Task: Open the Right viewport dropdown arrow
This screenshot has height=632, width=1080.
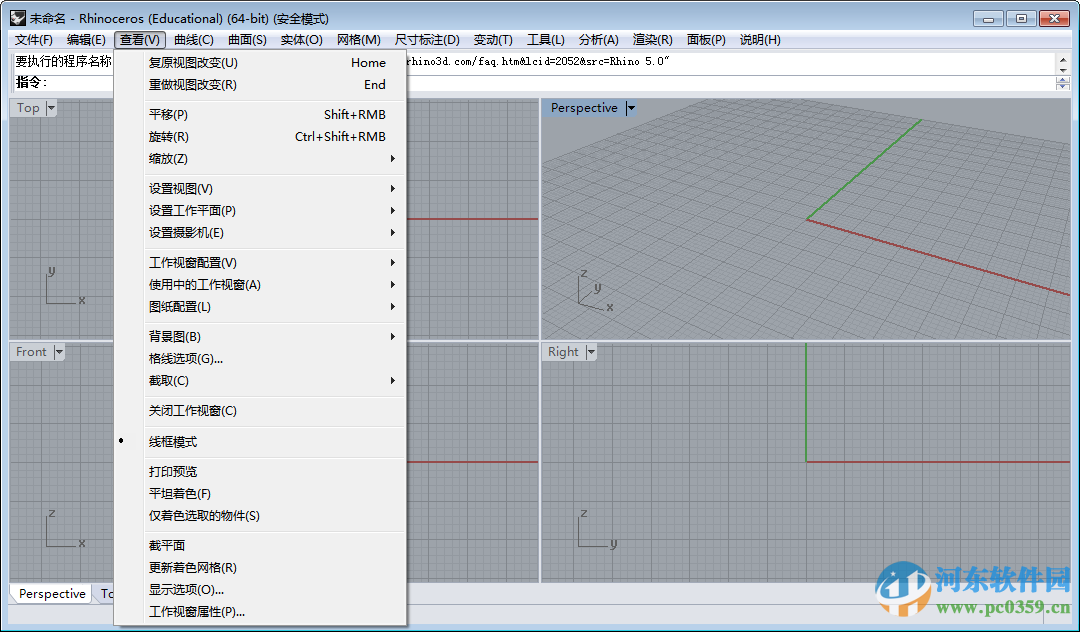Action: pyautogui.click(x=591, y=352)
